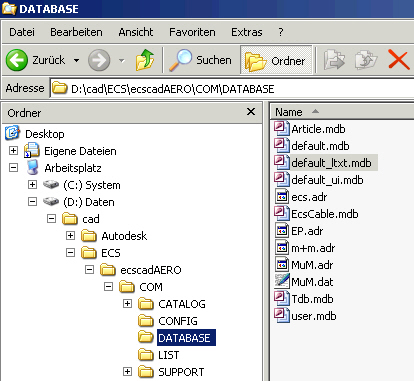Image resolution: width=414 pixels, height=381 pixels.
Task: Expand the SUPPORT folder node
Action: [x=127, y=371]
